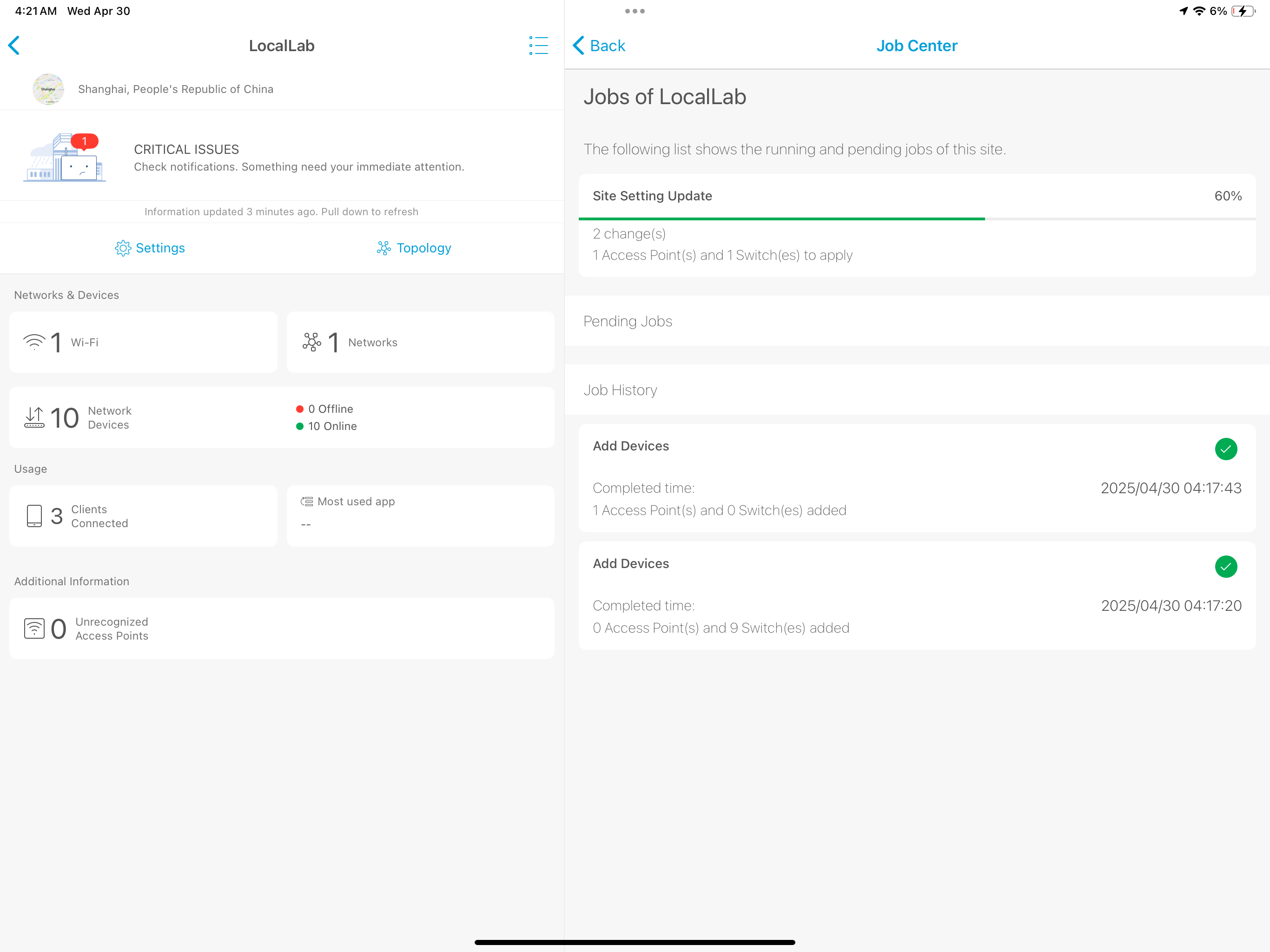The width and height of the screenshot is (1270, 952).
Task: Tap the location arrow icon in status bar
Action: (x=1184, y=11)
